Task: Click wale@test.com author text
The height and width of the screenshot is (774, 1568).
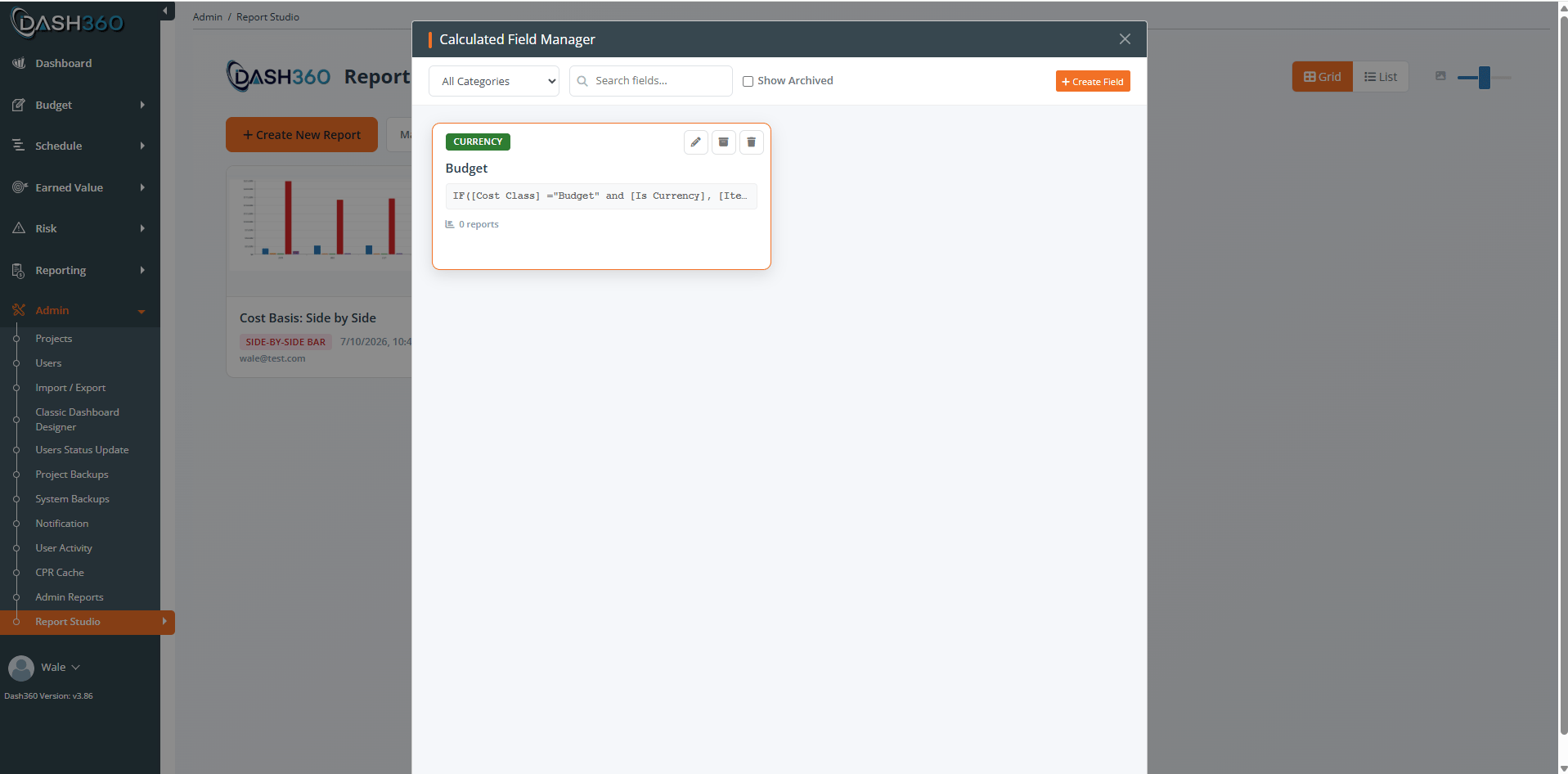Action: 272,358
